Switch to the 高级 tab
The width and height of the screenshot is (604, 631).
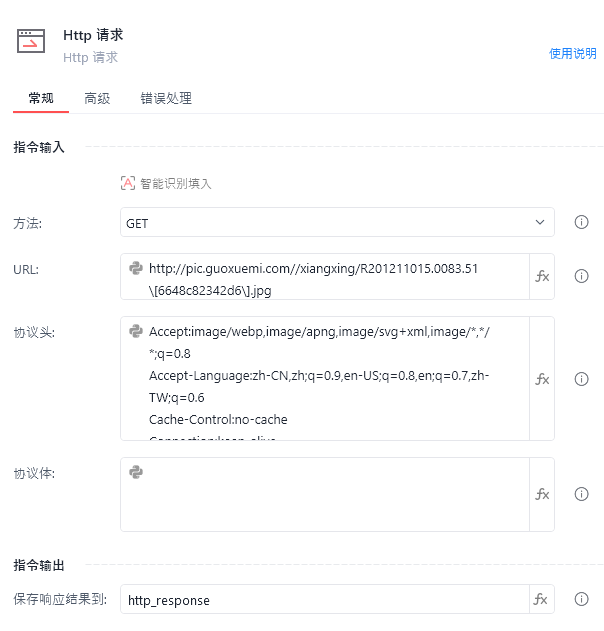point(97,98)
